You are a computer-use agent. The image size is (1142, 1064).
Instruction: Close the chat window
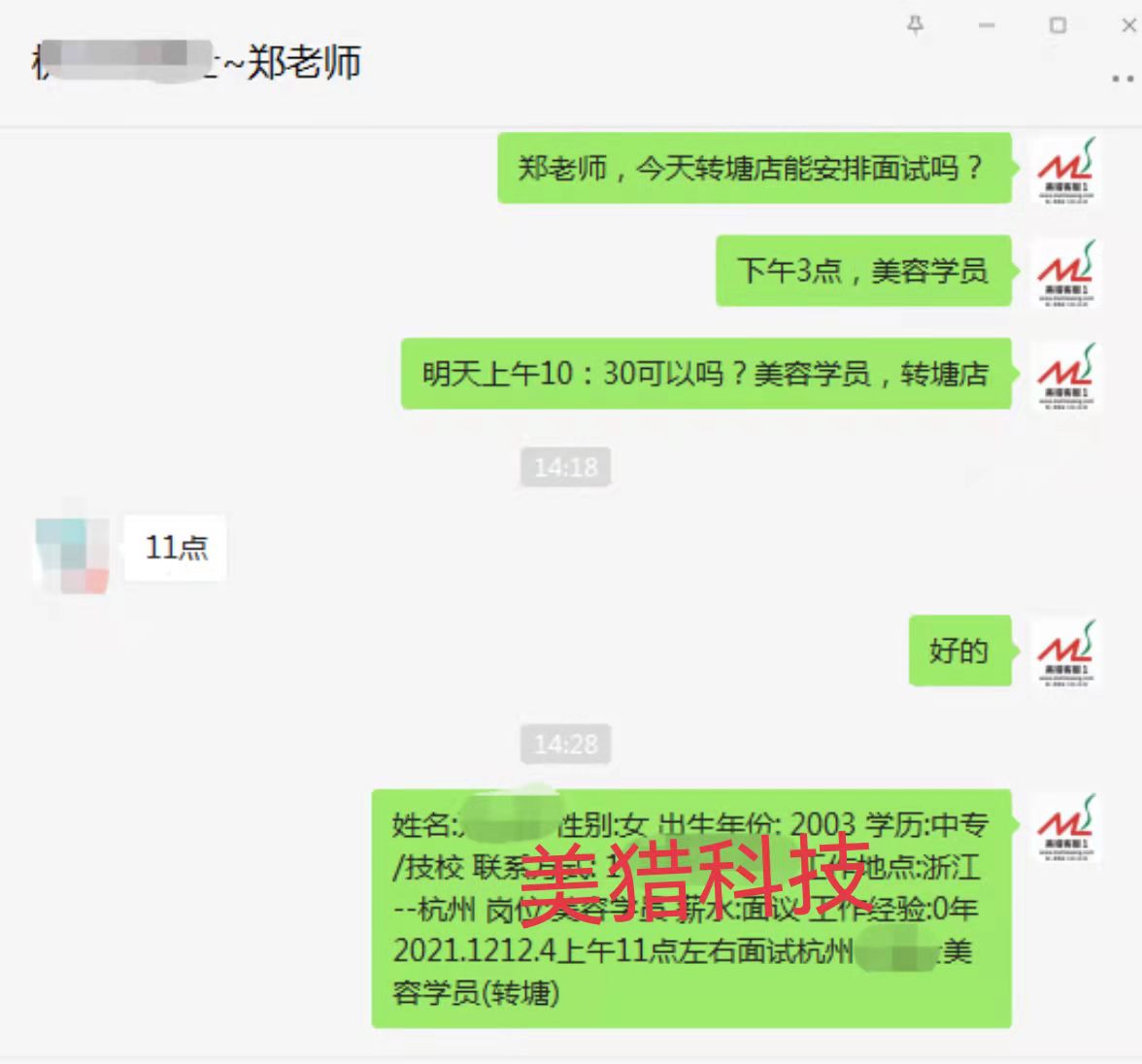1128,25
